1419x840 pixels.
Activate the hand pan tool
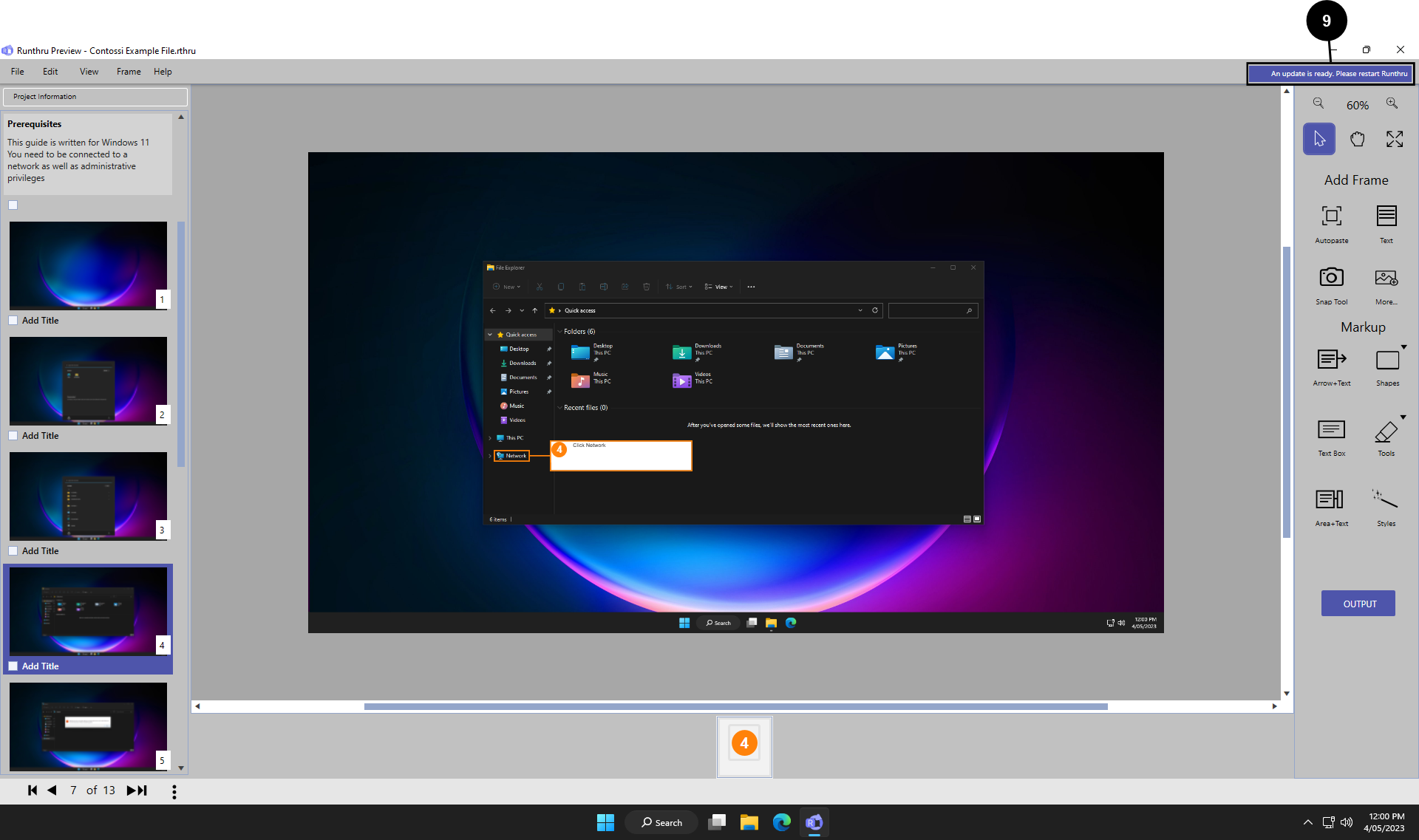coord(1357,139)
